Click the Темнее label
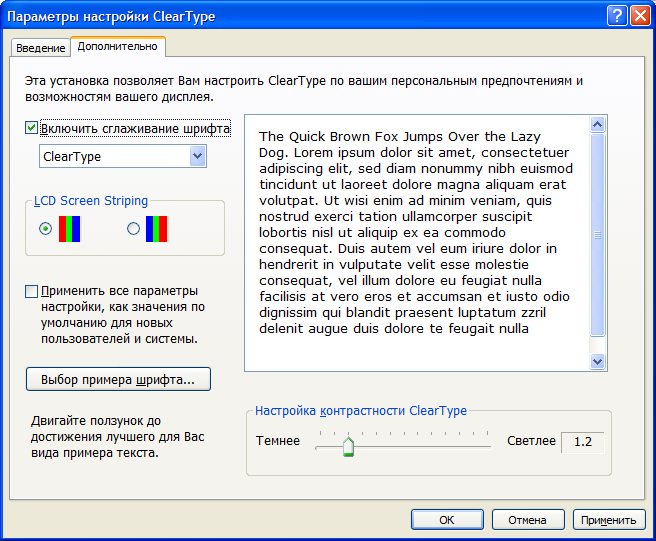The height and width of the screenshot is (541, 656). [278, 441]
